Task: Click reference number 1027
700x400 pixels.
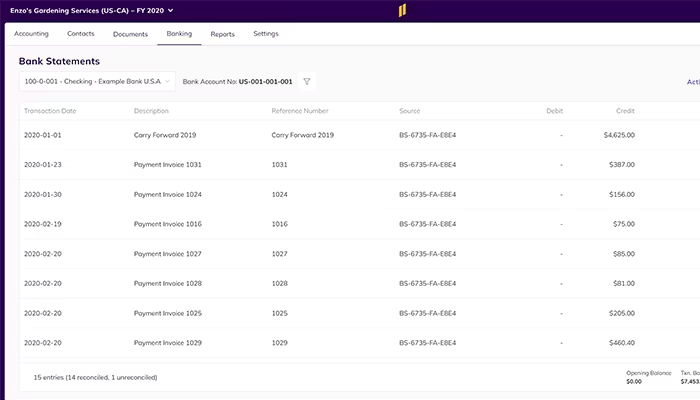Action: (279, 254)
